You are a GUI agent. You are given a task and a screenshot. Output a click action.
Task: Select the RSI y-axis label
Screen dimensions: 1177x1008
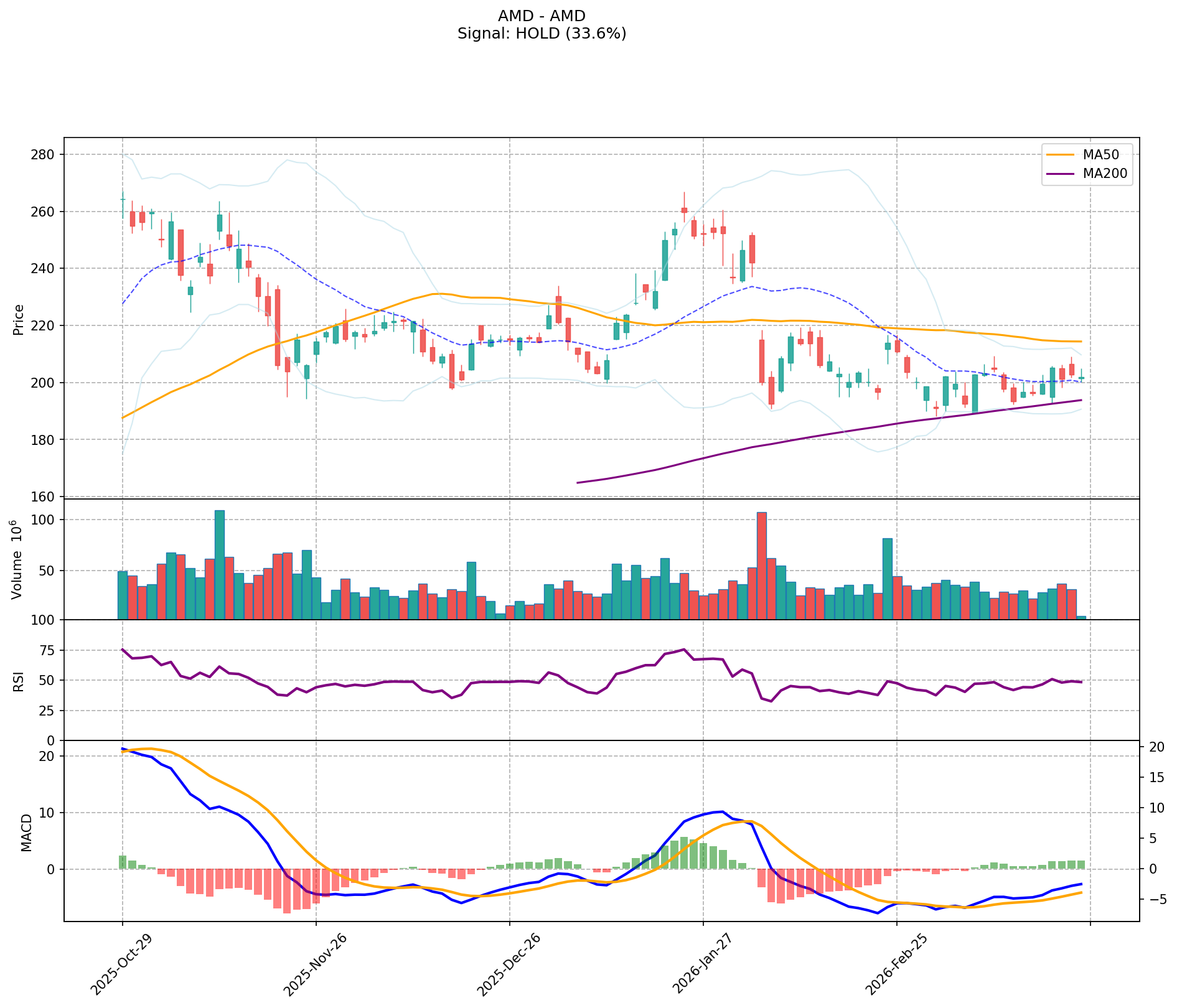pos(19,681)
